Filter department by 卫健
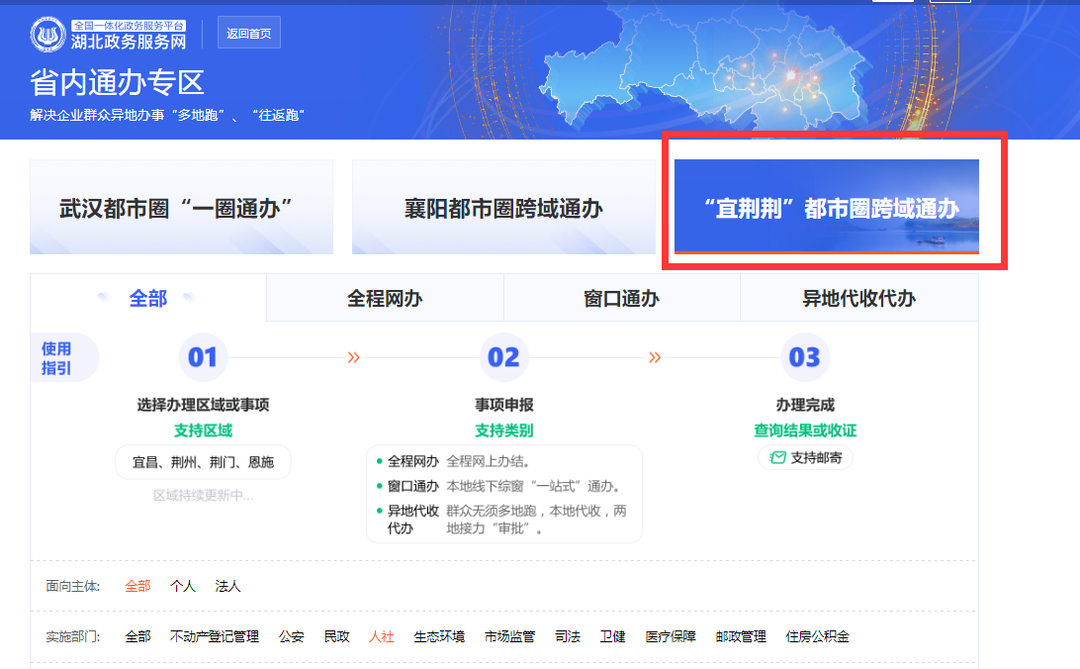Viewport: 1080px width, 669px height. click(x=612, y=637)
